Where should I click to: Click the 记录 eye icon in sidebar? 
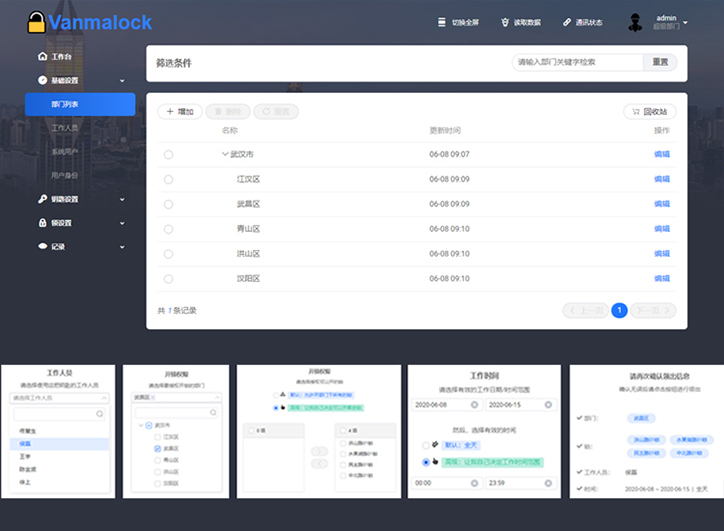pos(42,246)
